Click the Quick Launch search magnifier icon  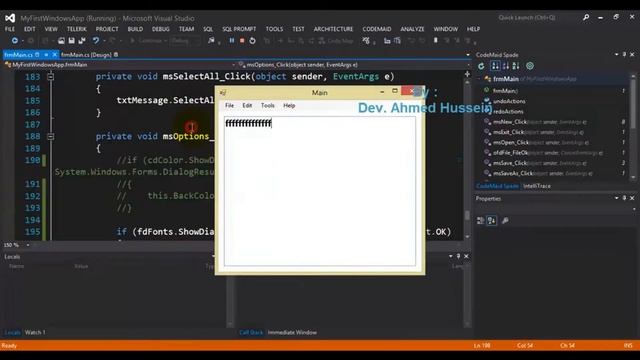point(586,18)
